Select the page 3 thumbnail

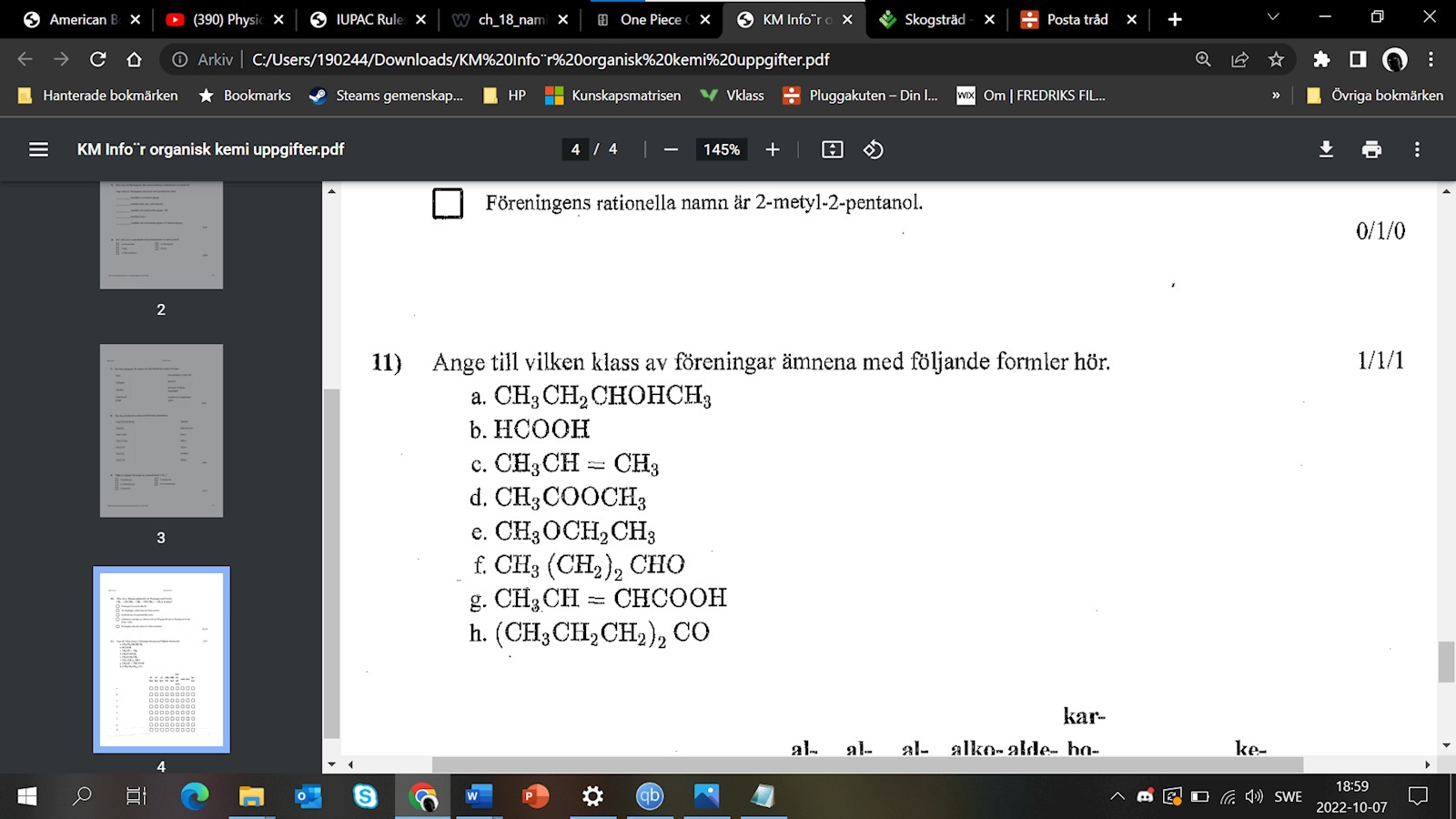point(161,430)
